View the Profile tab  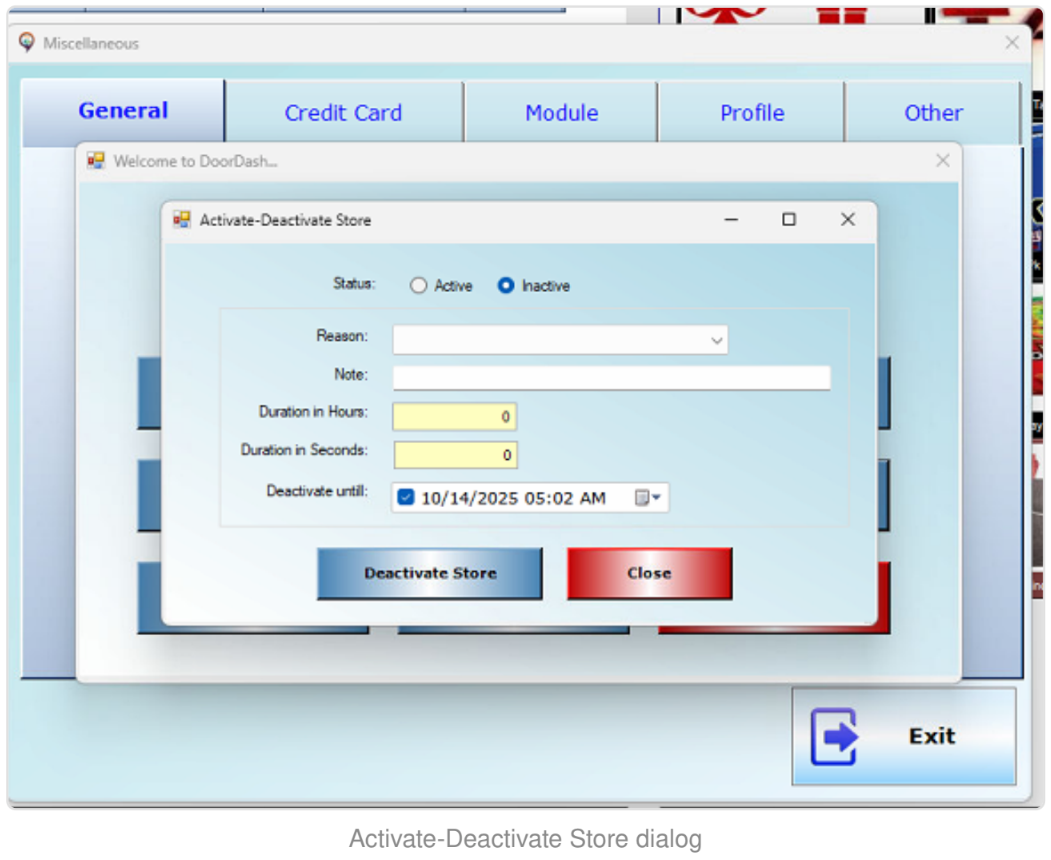point(752,113)
